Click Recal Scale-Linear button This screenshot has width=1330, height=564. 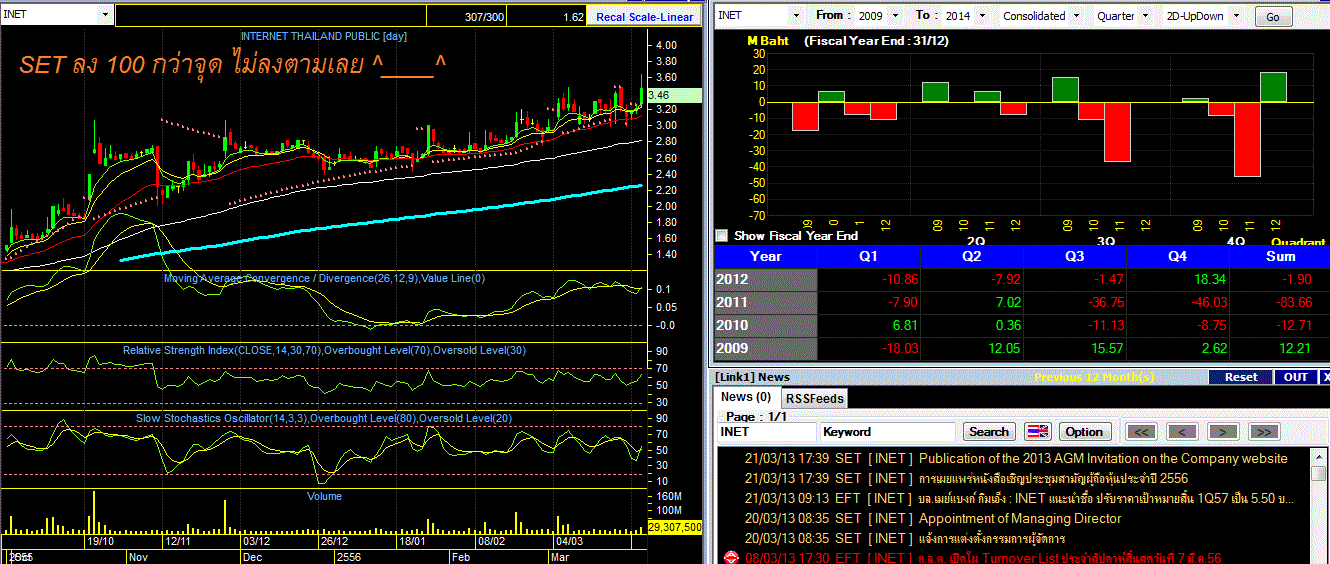644,17
